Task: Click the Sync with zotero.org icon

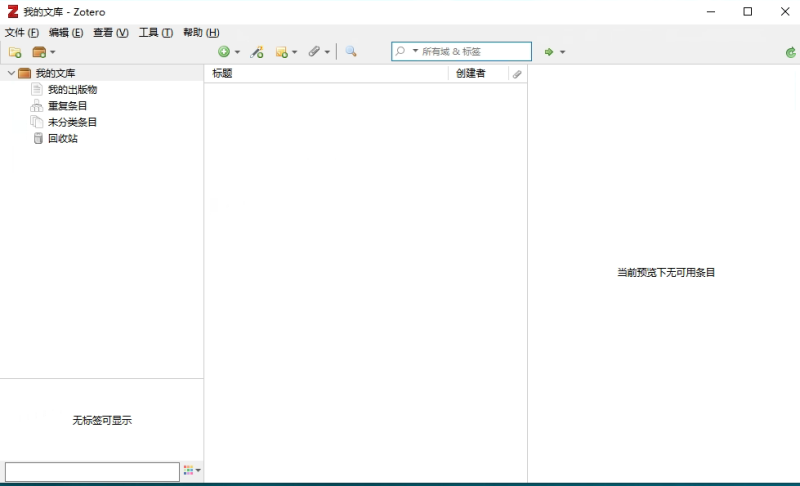Action: [x=790, y=52]
